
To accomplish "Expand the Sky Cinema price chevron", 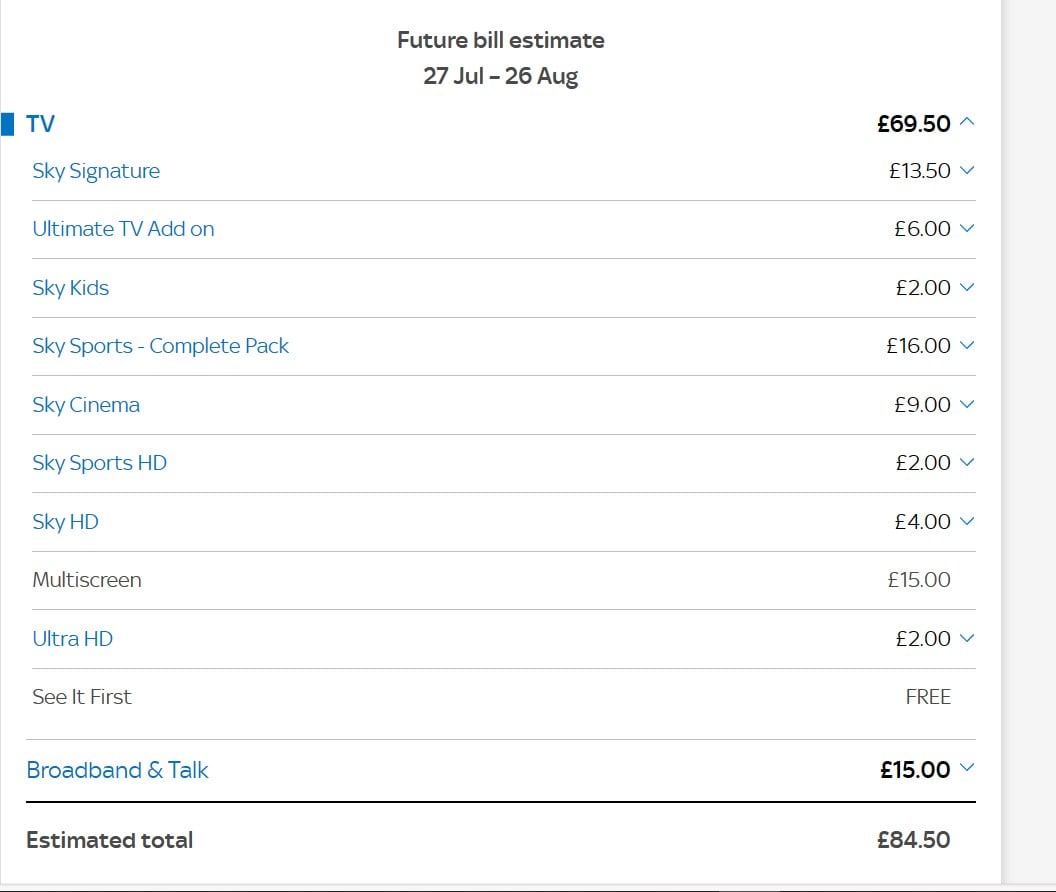I will pyautogui.click(x=967, y=404).
